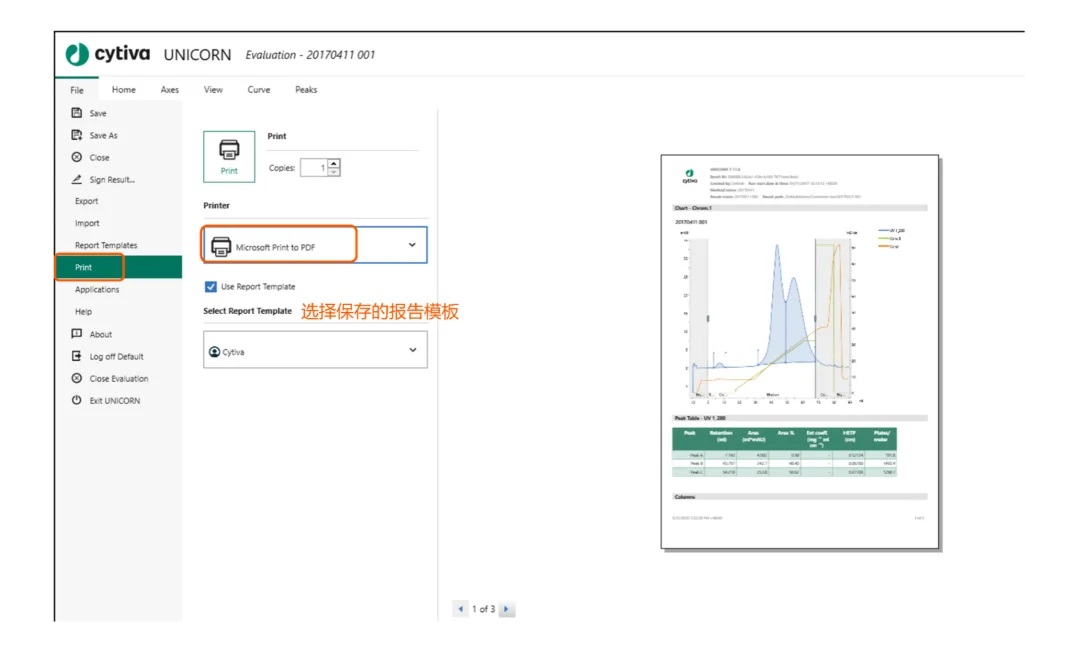Image resolution: width=1080 pixels, height=648 pixels.
Task: Click the Cytiva template user icon
Action: 214,352
